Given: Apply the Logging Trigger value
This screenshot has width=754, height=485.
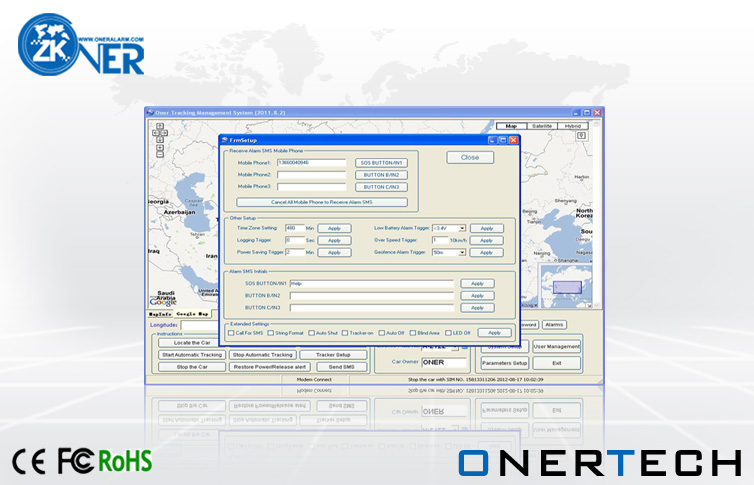Looking at the screenshot, I should tap(334, 240).
